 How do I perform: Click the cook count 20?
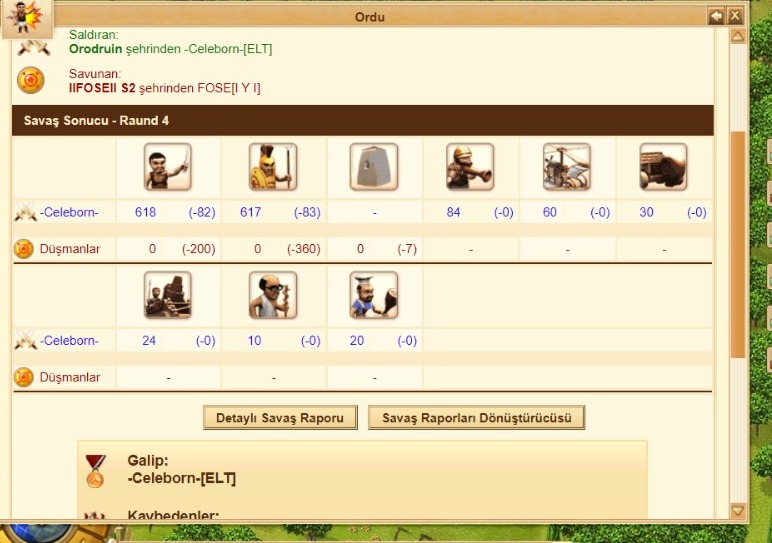[x=356, y=340]
